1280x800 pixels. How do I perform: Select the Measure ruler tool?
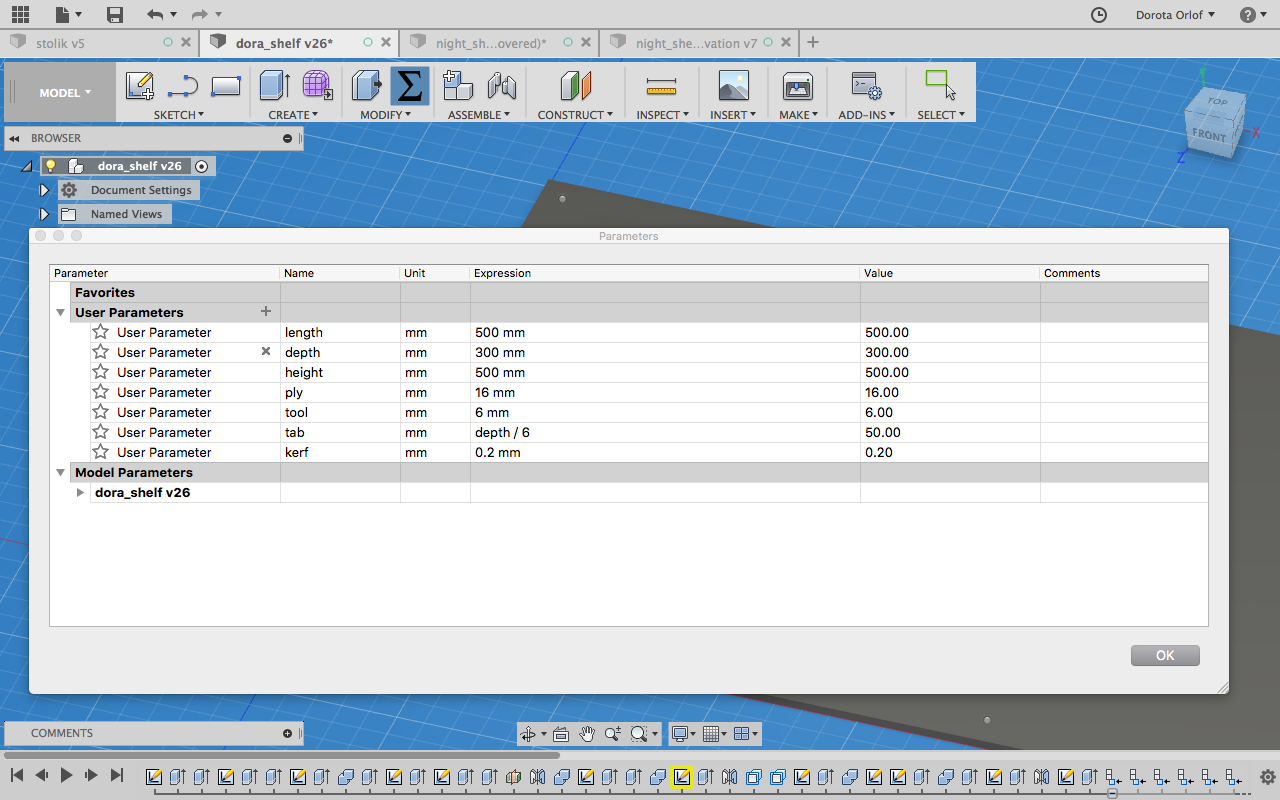point(661,86)
